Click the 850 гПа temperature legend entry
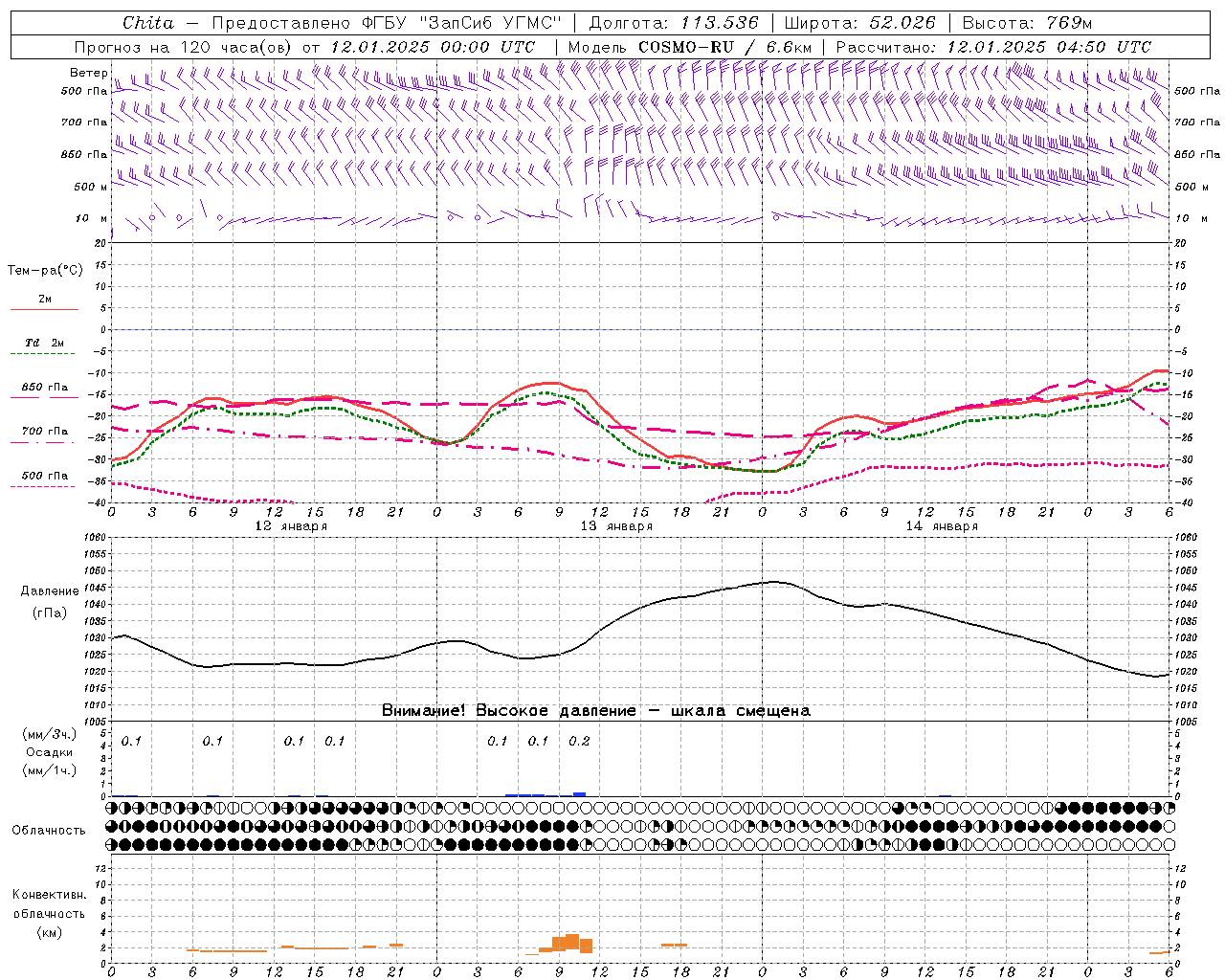 (44, 388)
